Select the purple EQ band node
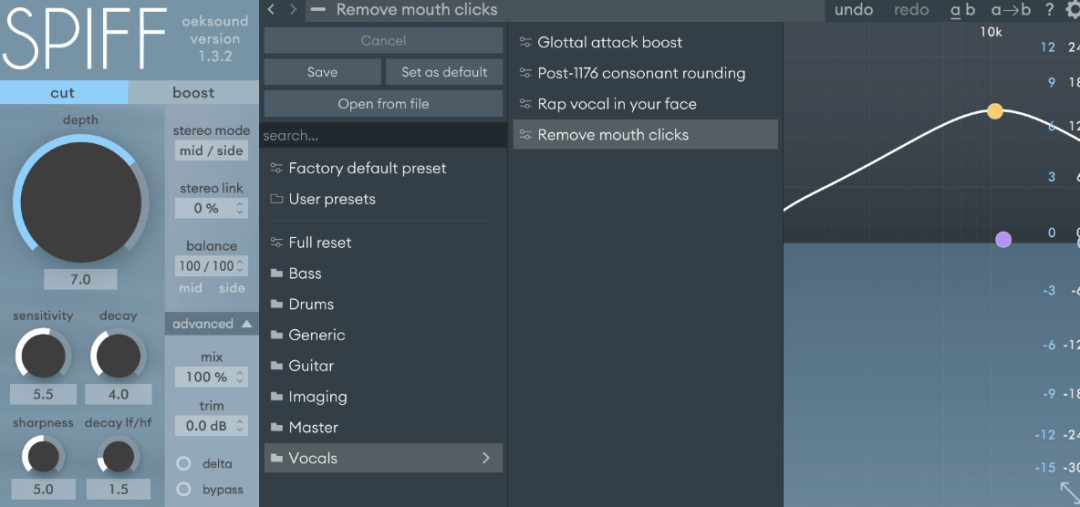 pyautogui.click(x=1004, y=240)
